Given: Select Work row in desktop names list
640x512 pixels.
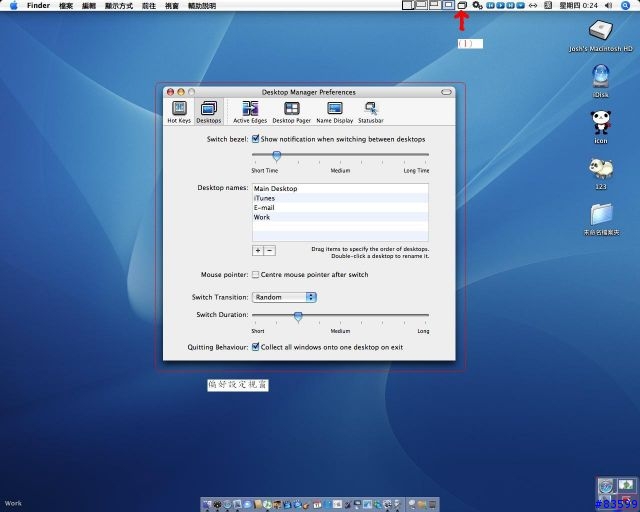Looking at the screenshot, I should click(340, 217).
